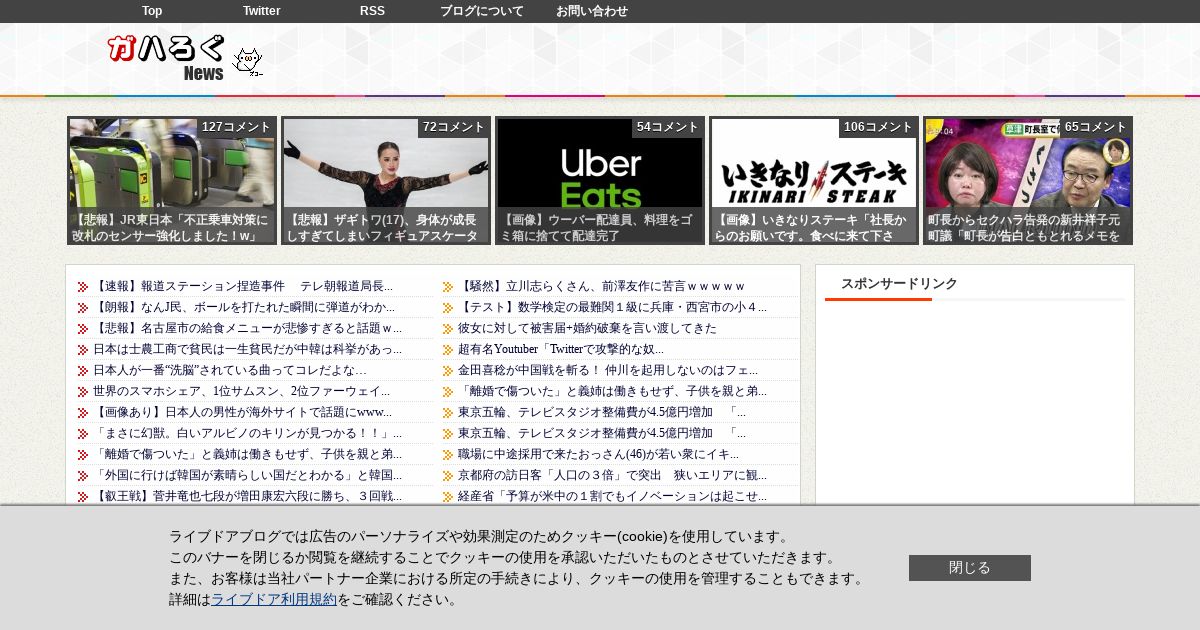Open ブログについて in the top bar
Viewport: 1200px width, 630px height.
482,11
